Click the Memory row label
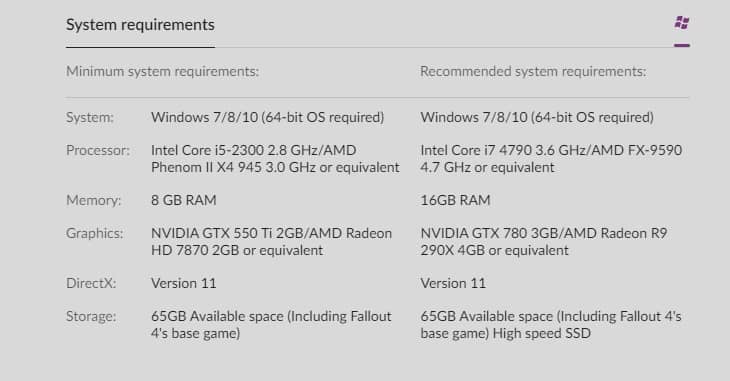Viewport: 730px width, 381px height. 94,200
